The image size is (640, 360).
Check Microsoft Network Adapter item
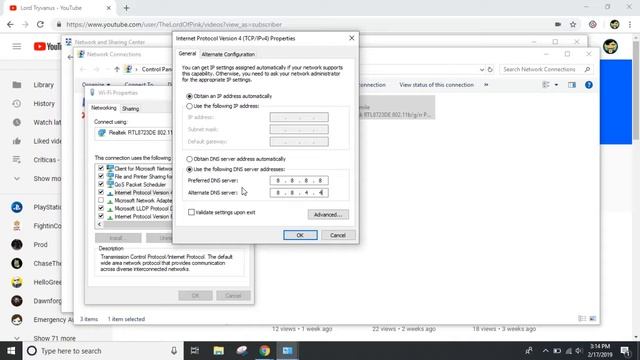(101, 200)
